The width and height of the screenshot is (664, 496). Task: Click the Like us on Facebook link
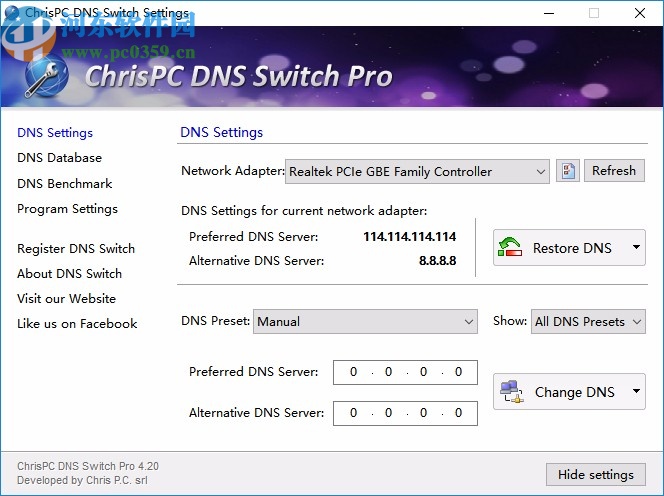[77, 324]
